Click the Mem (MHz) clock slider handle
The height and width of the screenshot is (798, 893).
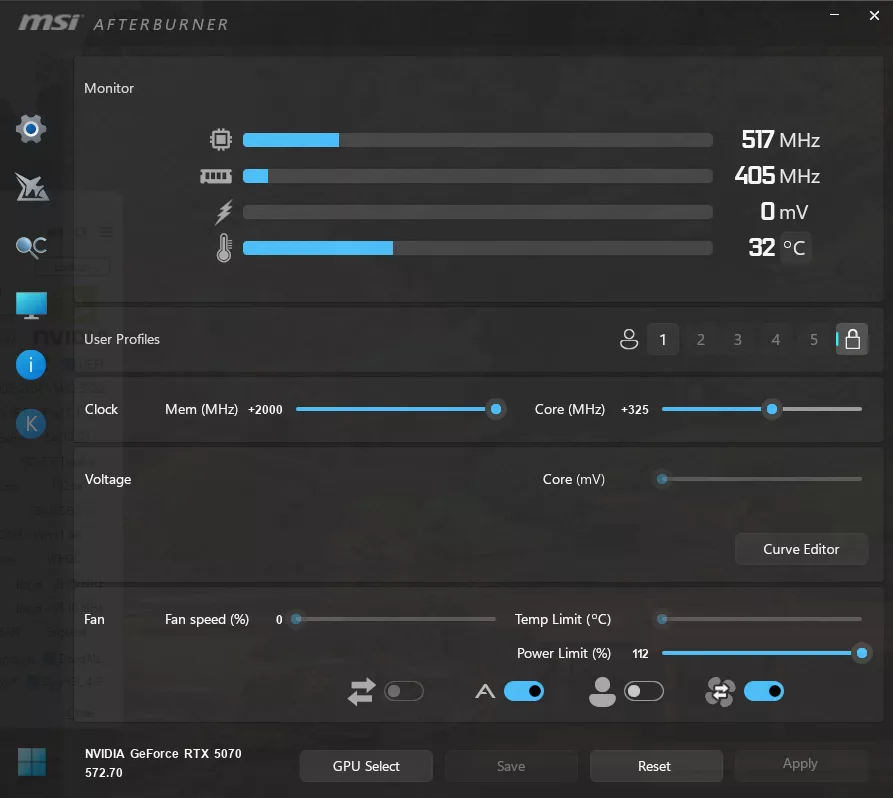pos(496,409)
